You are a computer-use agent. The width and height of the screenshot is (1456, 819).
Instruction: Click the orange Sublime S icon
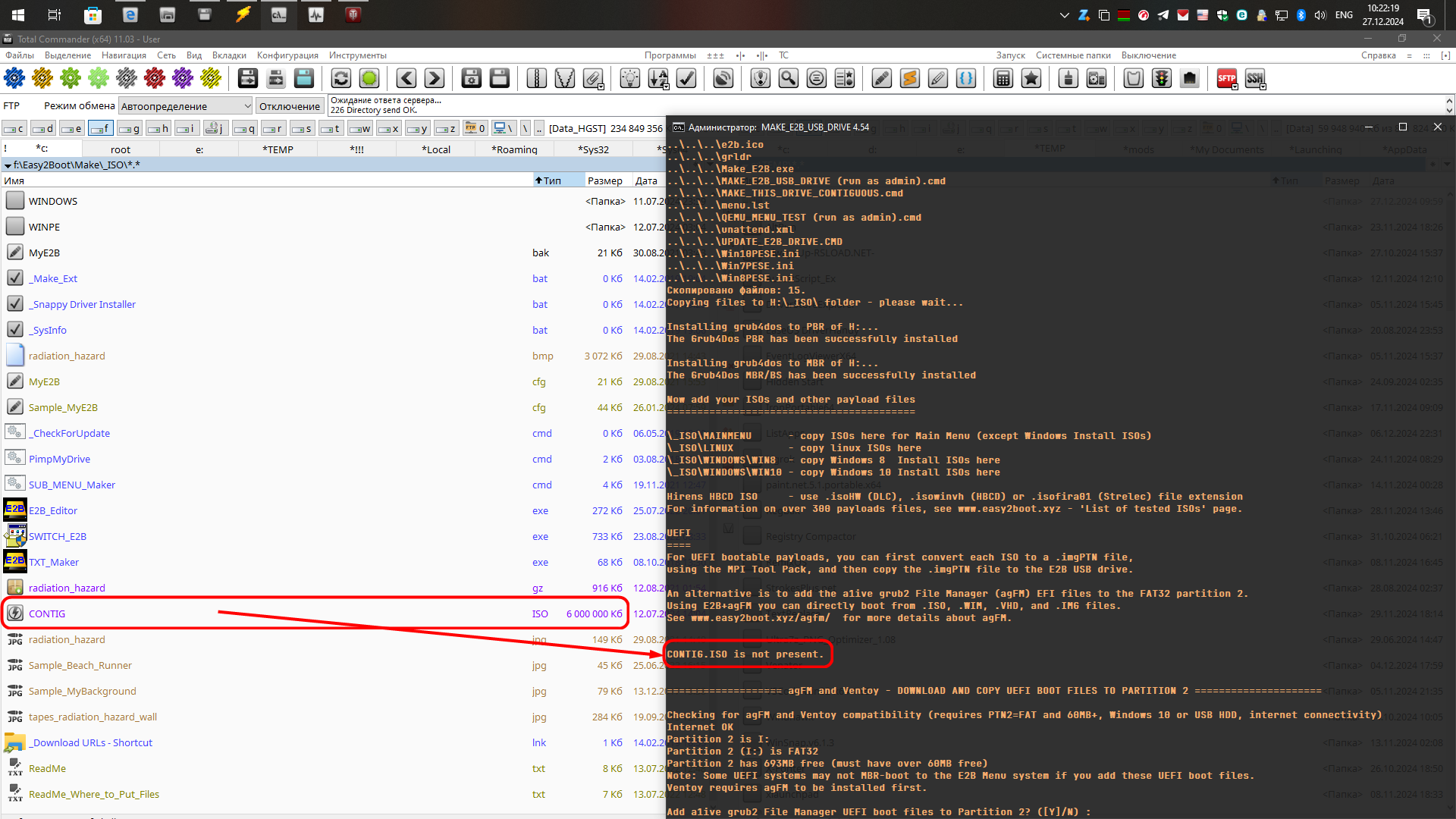910,78
